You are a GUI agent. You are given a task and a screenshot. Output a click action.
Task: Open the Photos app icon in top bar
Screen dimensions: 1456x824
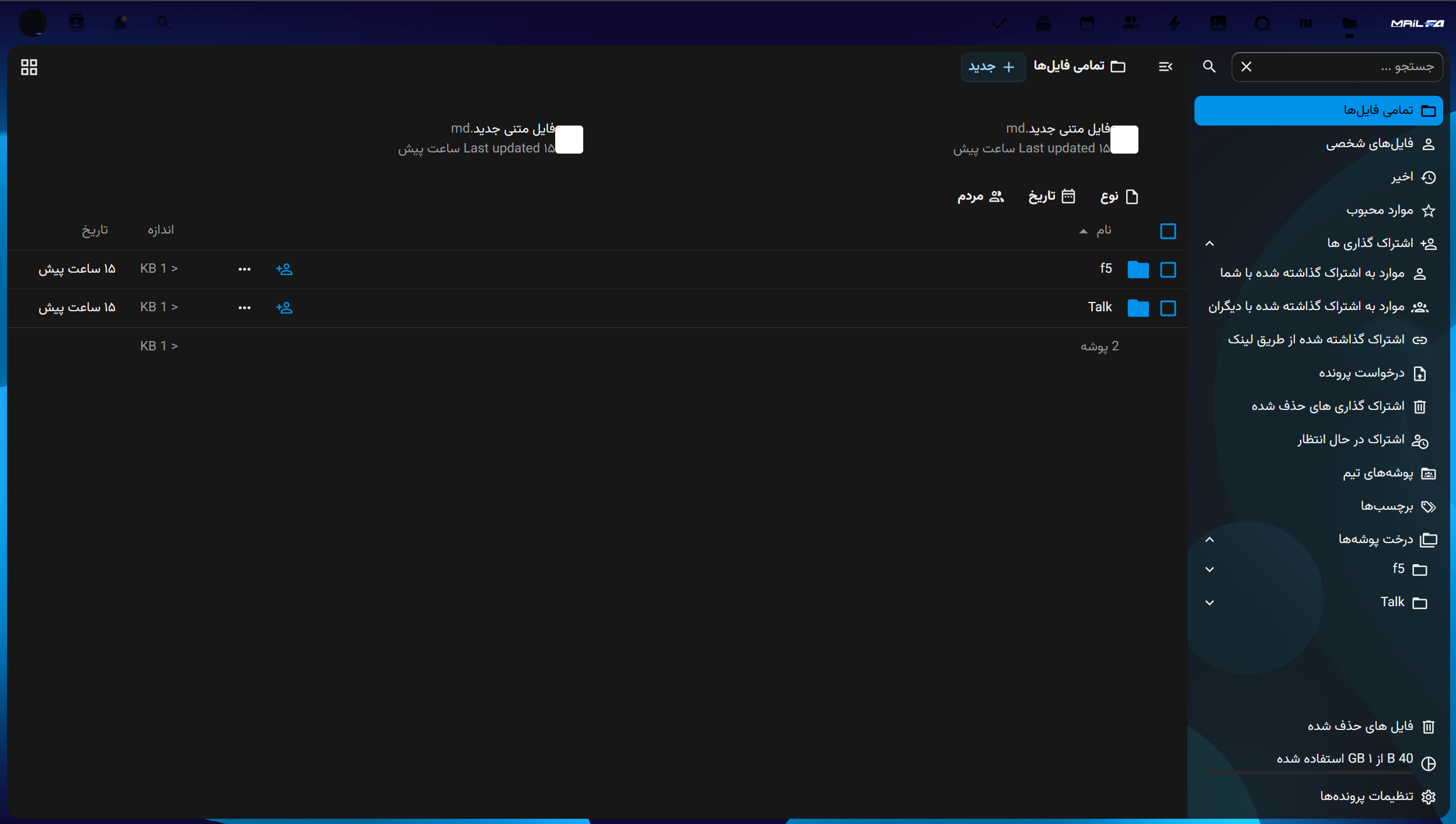coord(1218,23)
